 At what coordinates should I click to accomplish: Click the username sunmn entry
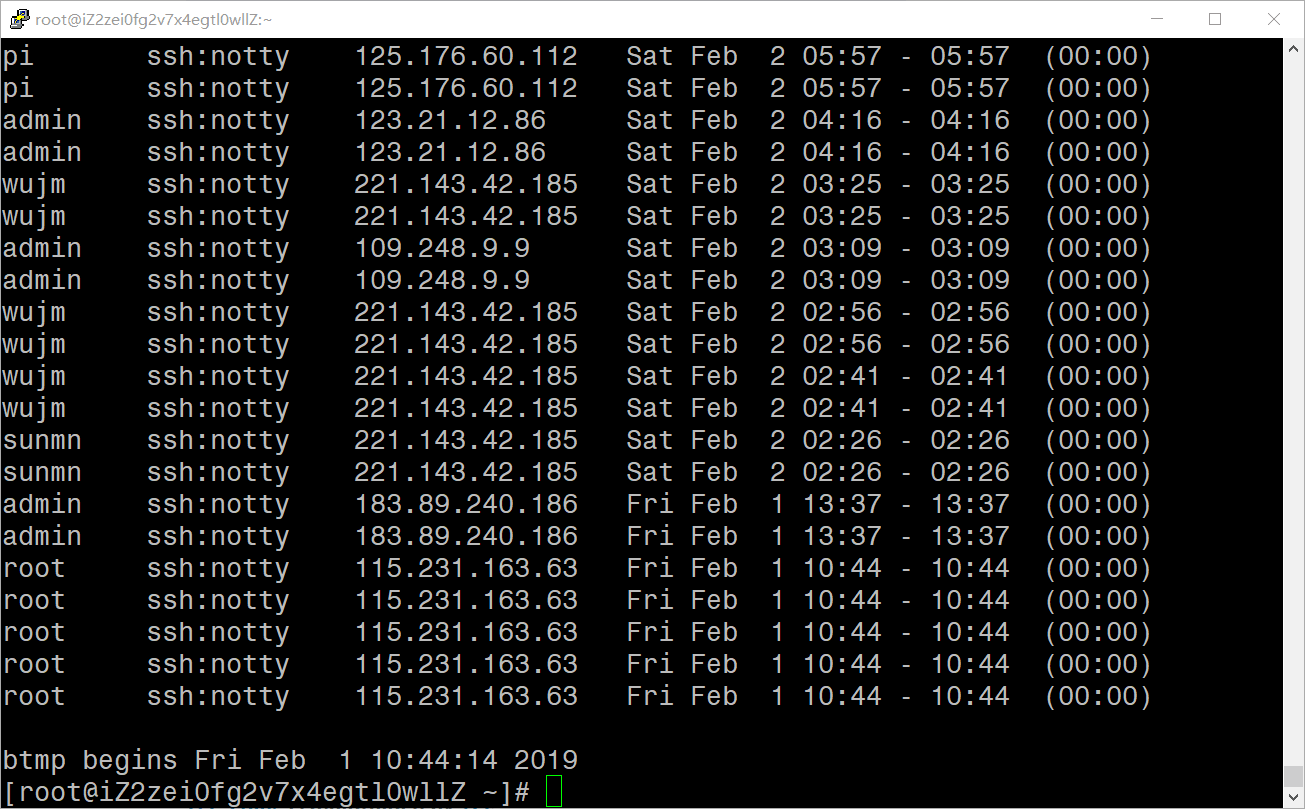tap(42, 440)
